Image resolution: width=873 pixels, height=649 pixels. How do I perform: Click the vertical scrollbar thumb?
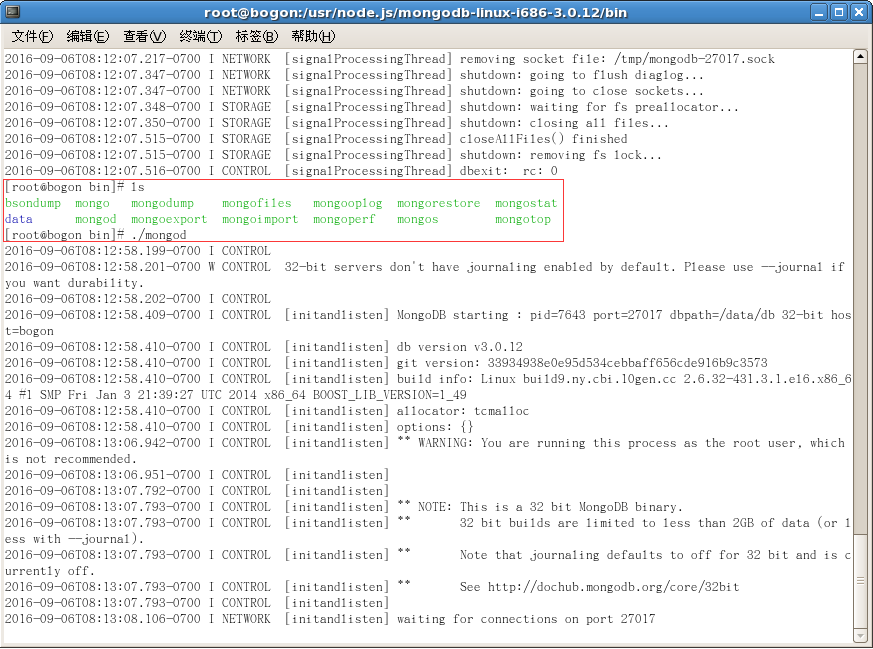tap(860, 581)
